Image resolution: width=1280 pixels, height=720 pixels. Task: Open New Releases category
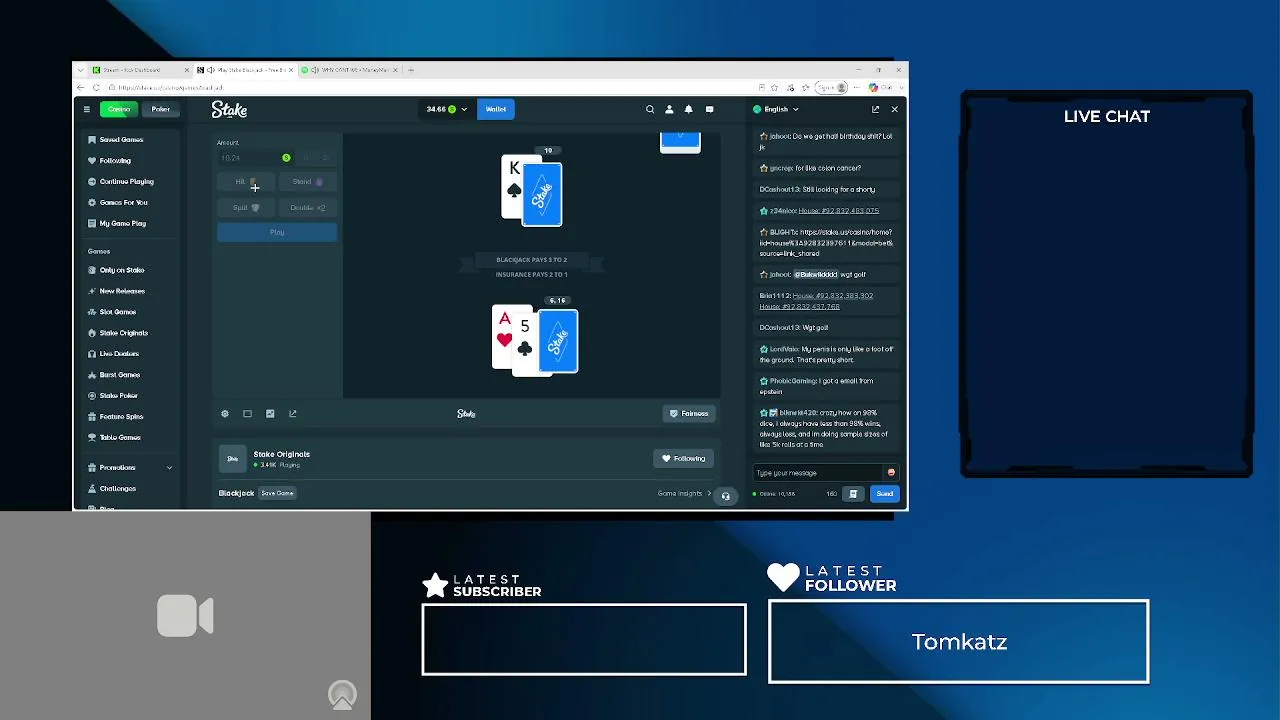coord(122,291)
